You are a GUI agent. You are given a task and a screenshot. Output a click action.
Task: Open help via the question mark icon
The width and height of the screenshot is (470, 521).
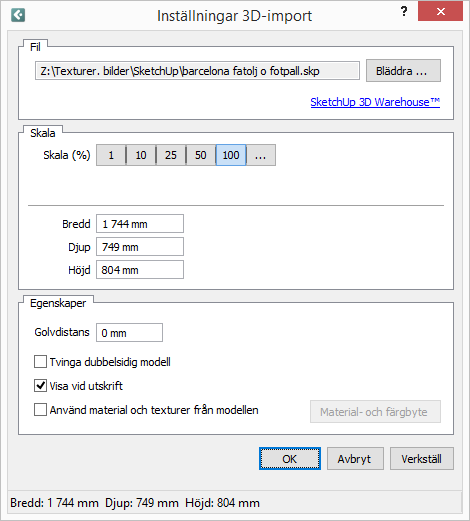(404, 12)
